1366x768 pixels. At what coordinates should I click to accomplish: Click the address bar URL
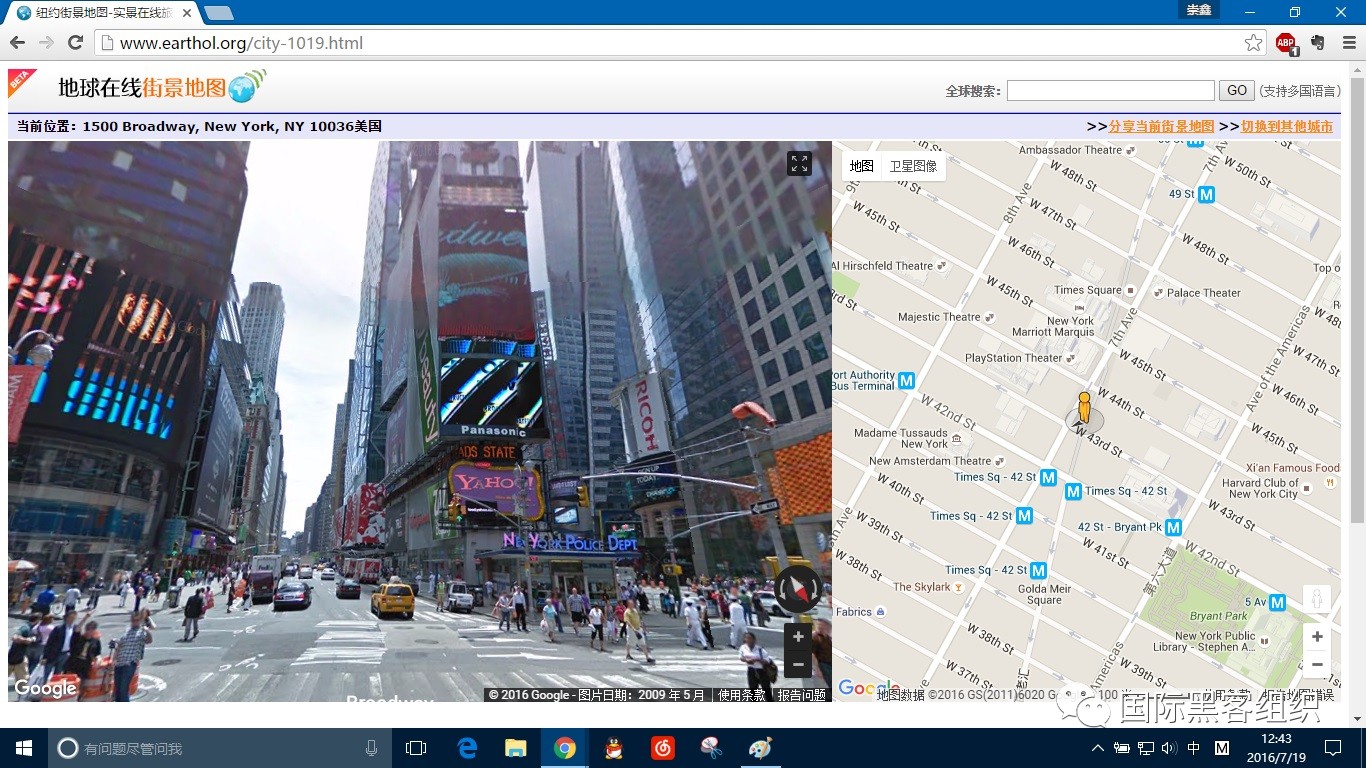[x=241, y=43]
